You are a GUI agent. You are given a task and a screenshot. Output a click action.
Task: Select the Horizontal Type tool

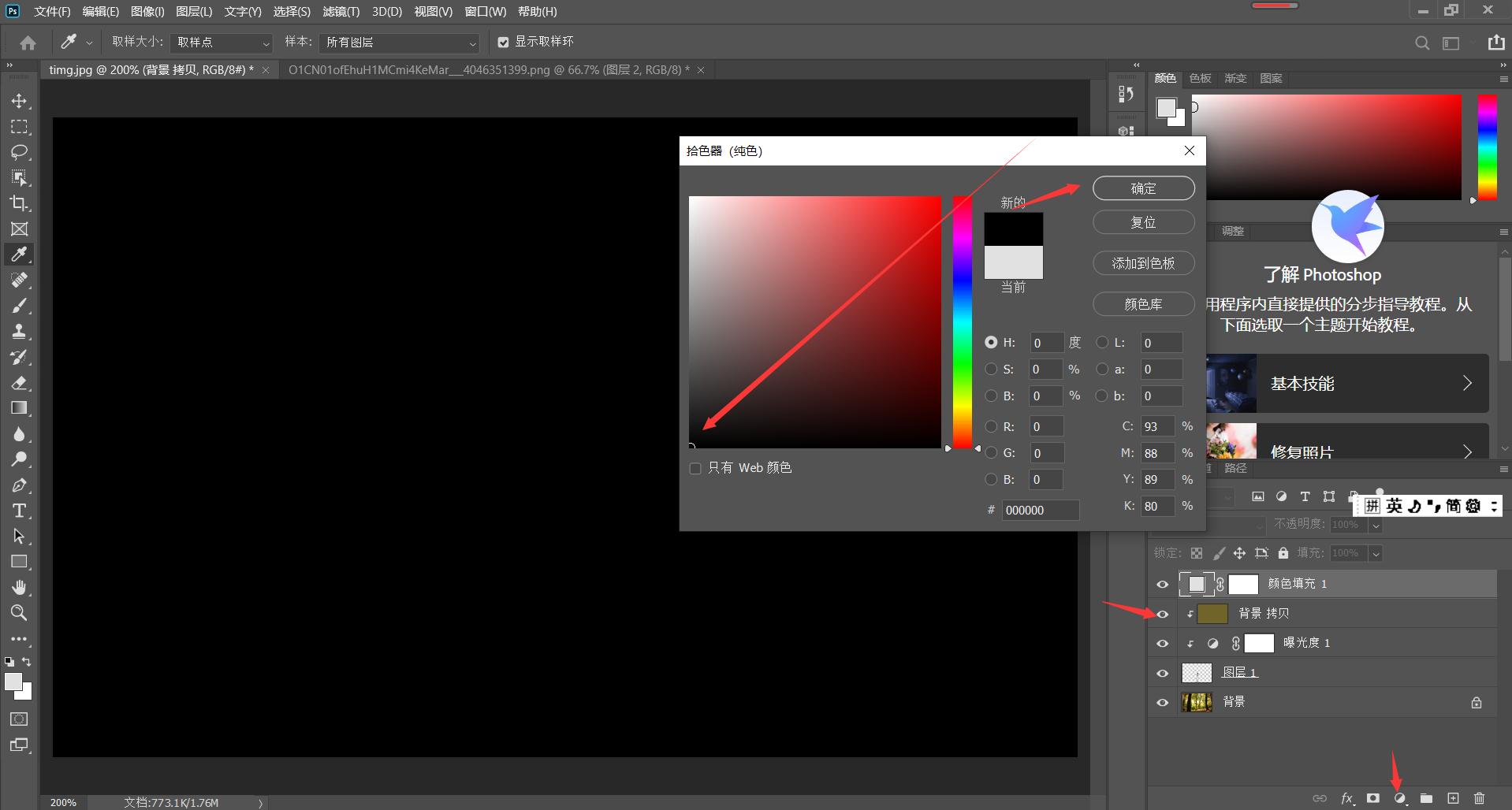pos(20,511)
